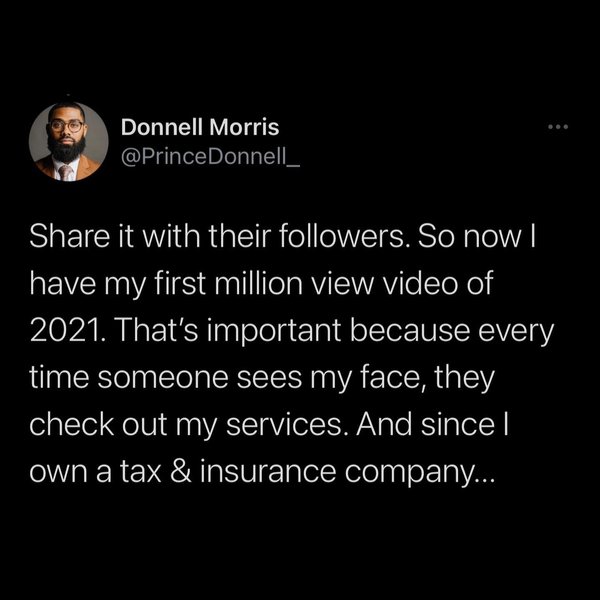Open the three-dot more options menu
Screen dimensions: 600x600
558,127
